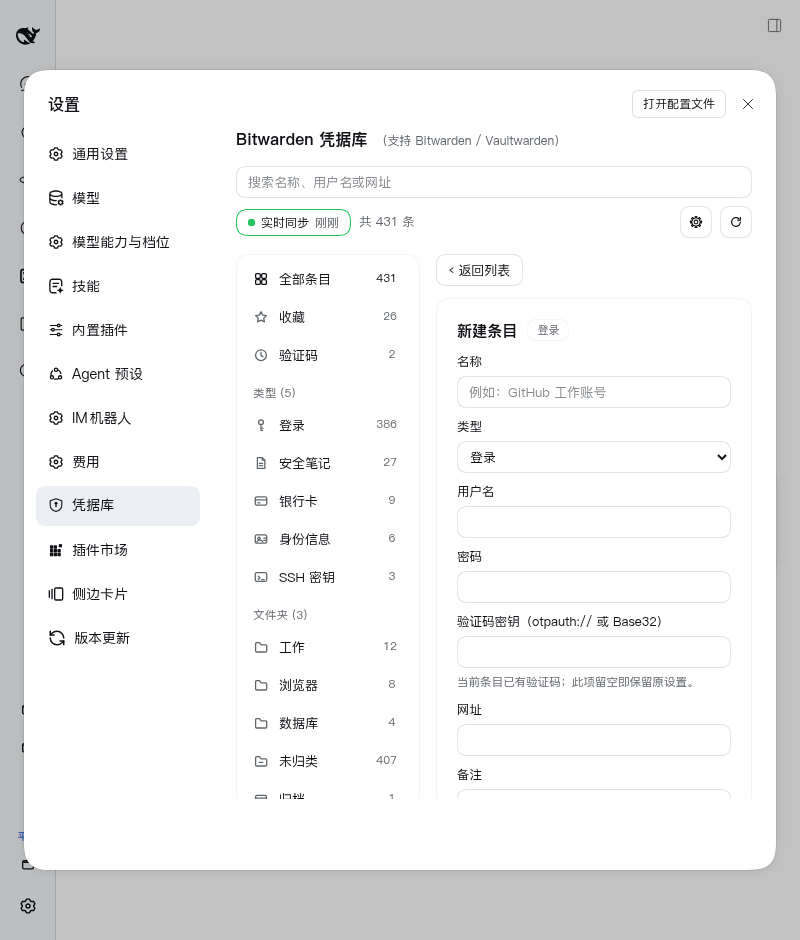Click the 工作 folder icon

(261, 647)
